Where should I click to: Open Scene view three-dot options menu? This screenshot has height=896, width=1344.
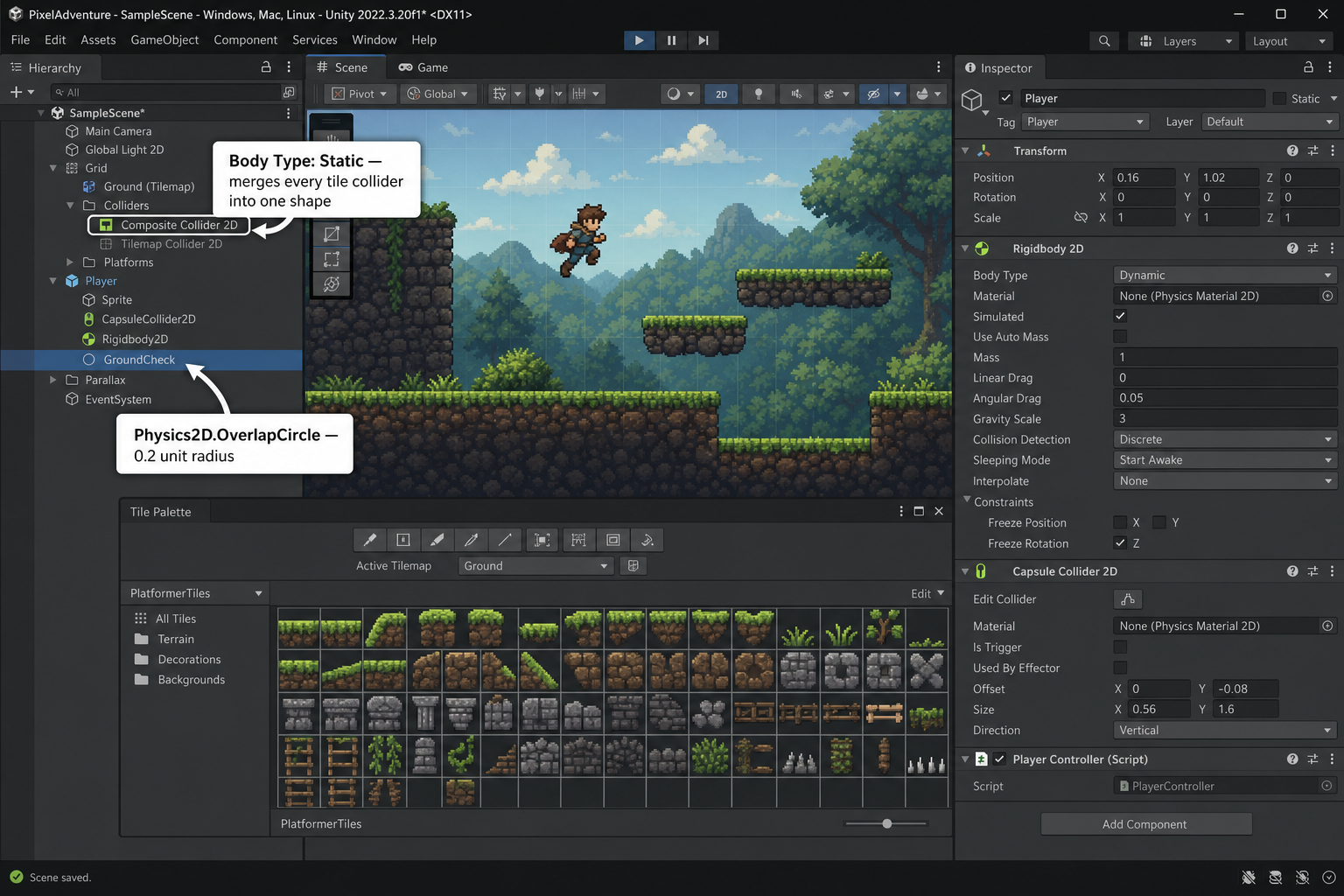(938, 67)
